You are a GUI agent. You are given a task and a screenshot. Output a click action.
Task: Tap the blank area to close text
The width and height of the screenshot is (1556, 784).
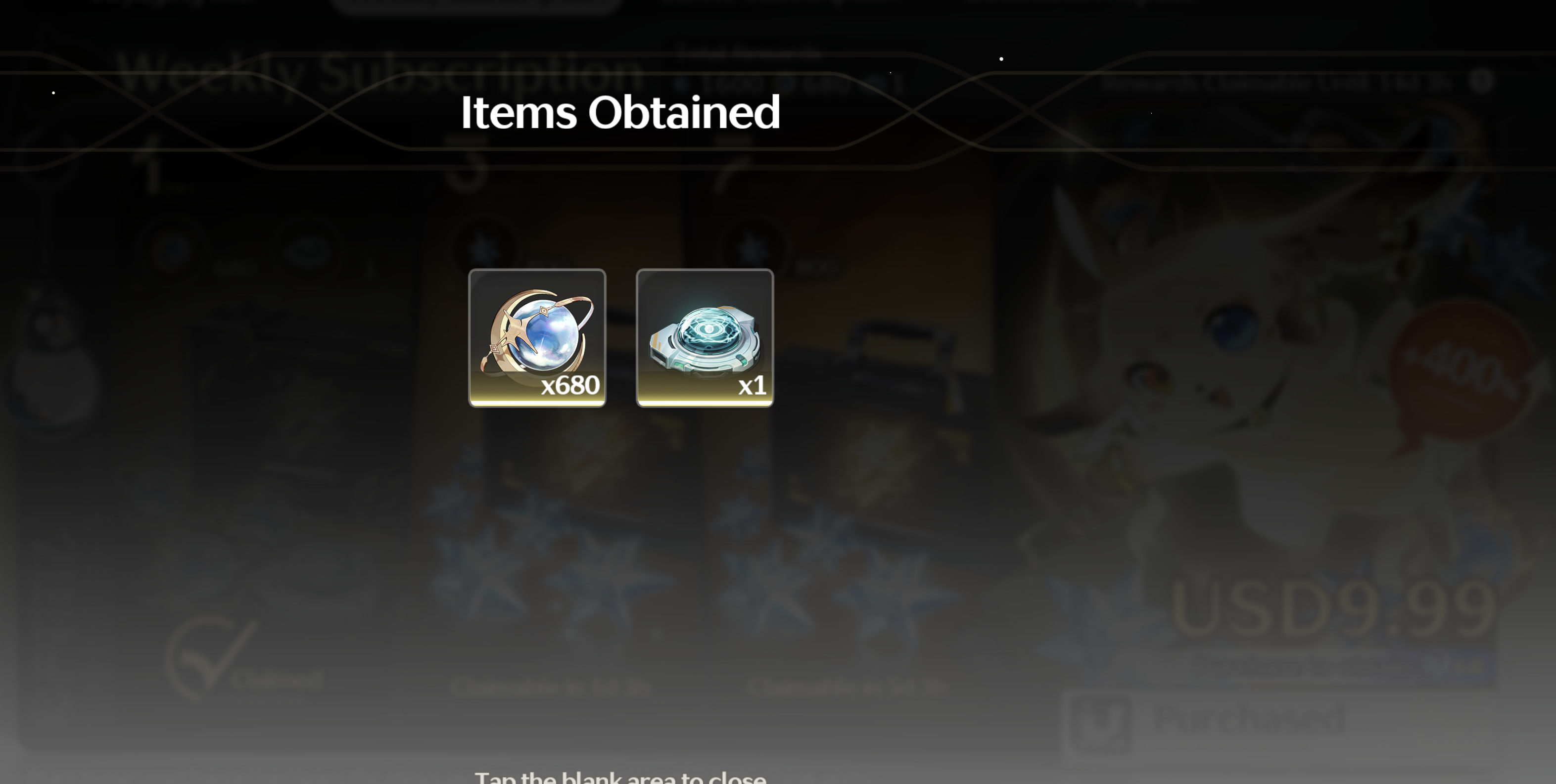[x=620, y=776]
